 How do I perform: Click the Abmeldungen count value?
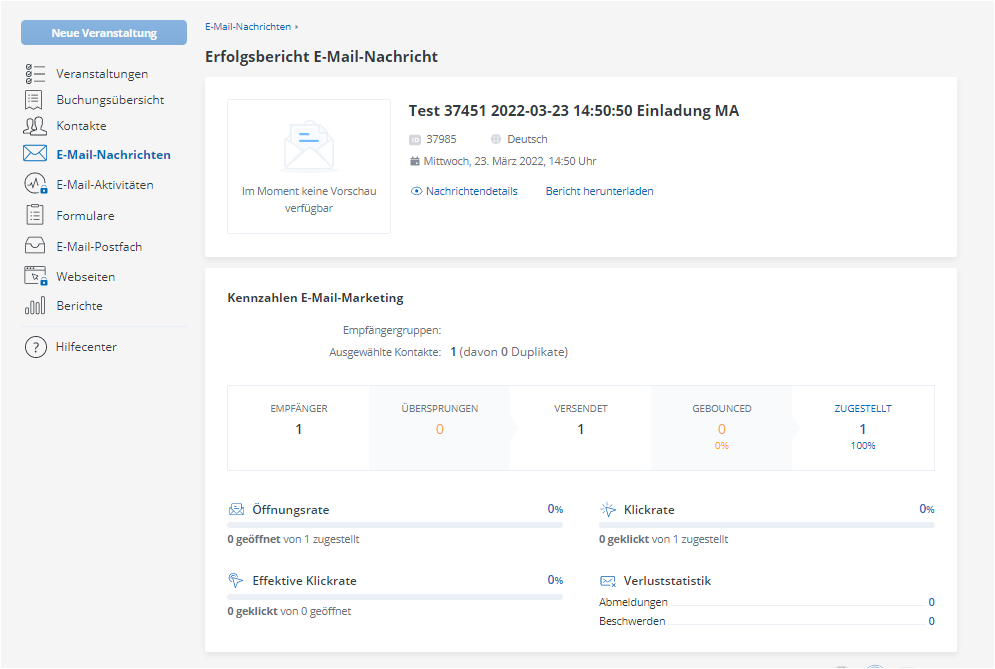[x=931, y=602]
